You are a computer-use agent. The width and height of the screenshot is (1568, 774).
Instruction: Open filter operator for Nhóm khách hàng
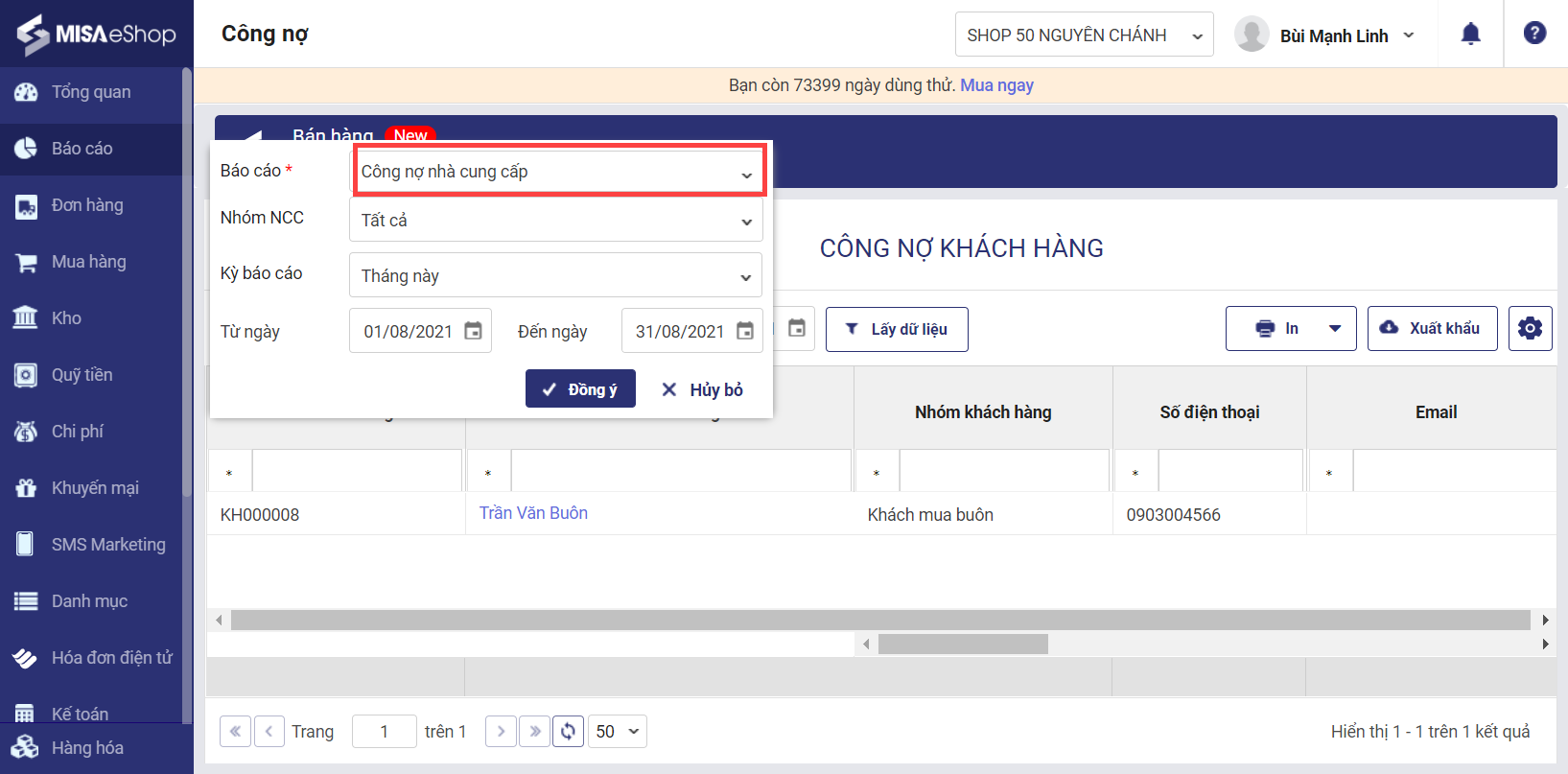[x=877, y=472]
